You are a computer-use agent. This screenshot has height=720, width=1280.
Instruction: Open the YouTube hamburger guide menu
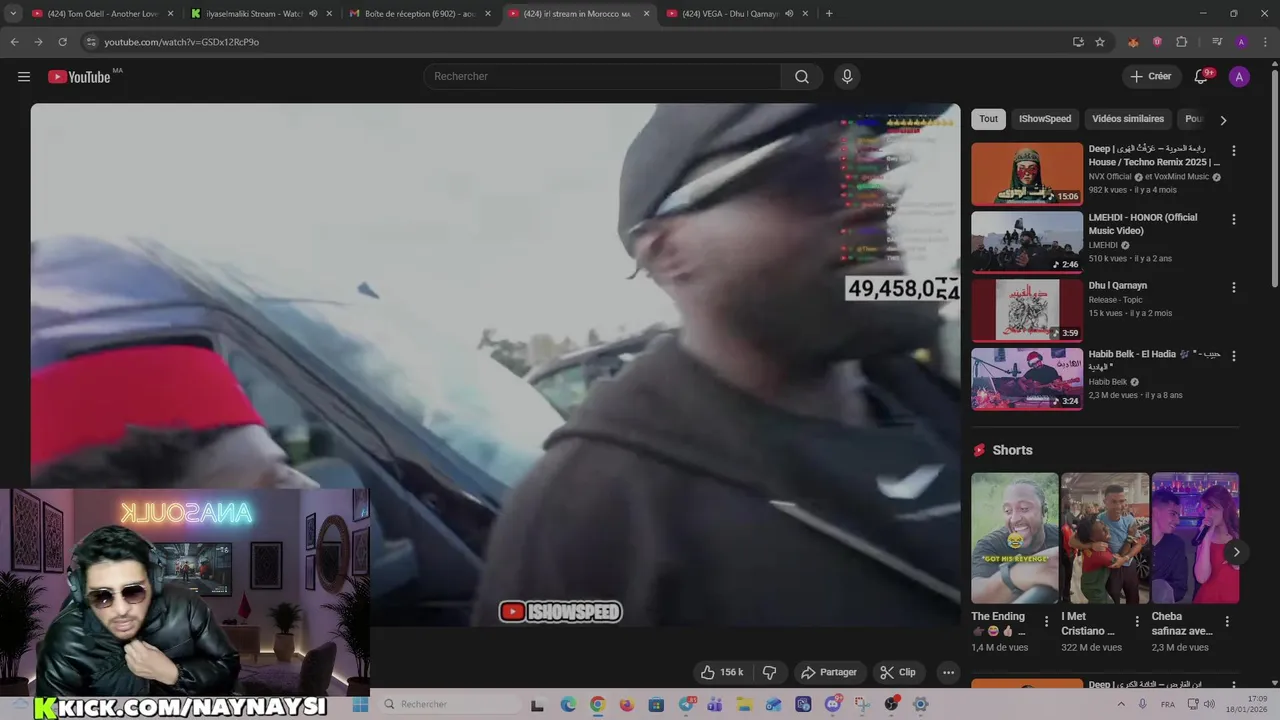coord(24,77)
